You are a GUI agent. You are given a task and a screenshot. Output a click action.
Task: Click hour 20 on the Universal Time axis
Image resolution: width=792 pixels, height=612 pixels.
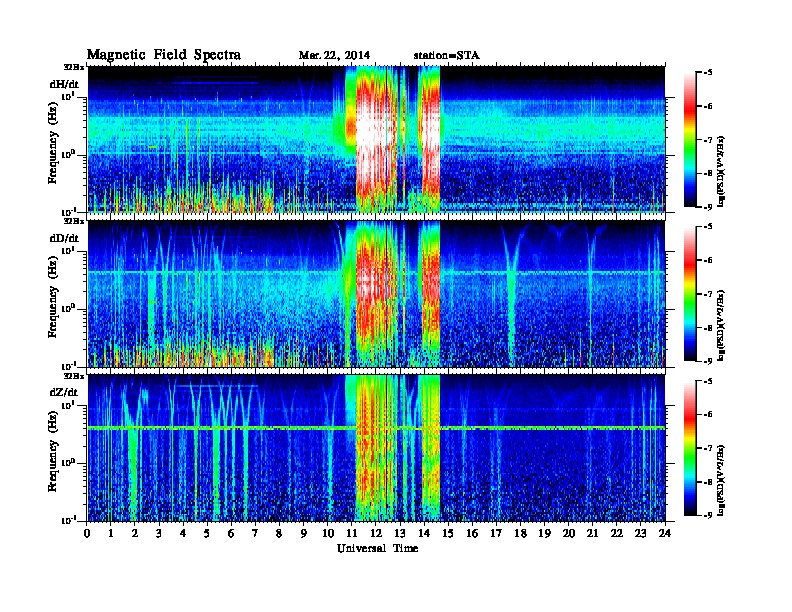coord(569,533)
